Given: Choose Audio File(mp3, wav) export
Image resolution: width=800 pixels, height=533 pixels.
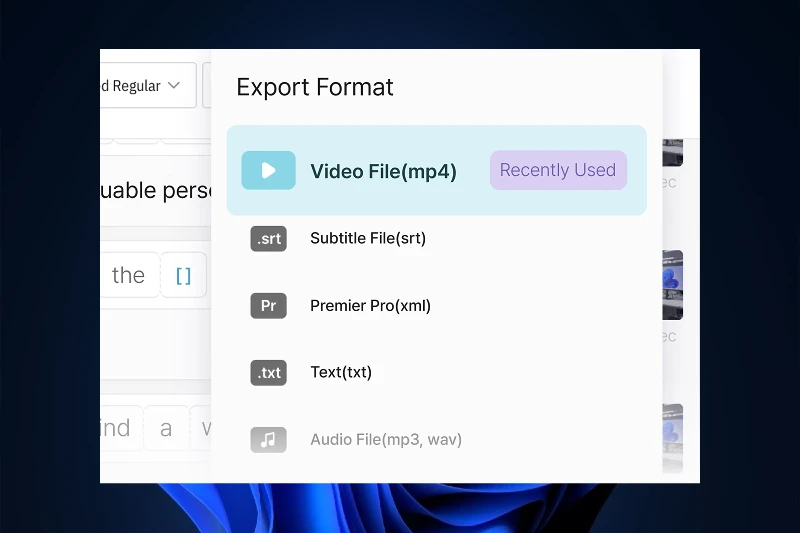Looking at the screenshot, I should [x=386, y=439].
